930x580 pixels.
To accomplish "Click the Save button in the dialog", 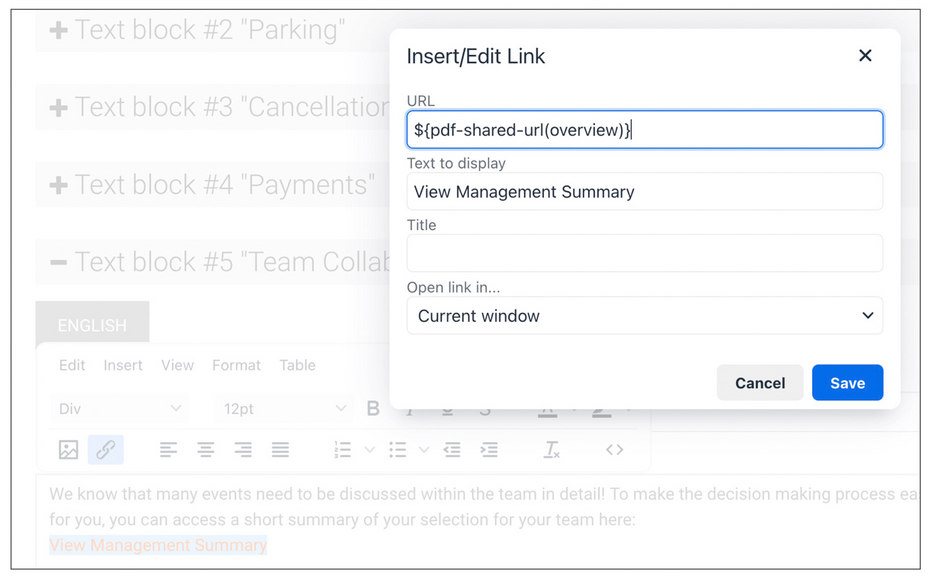I will click(847, 382).
